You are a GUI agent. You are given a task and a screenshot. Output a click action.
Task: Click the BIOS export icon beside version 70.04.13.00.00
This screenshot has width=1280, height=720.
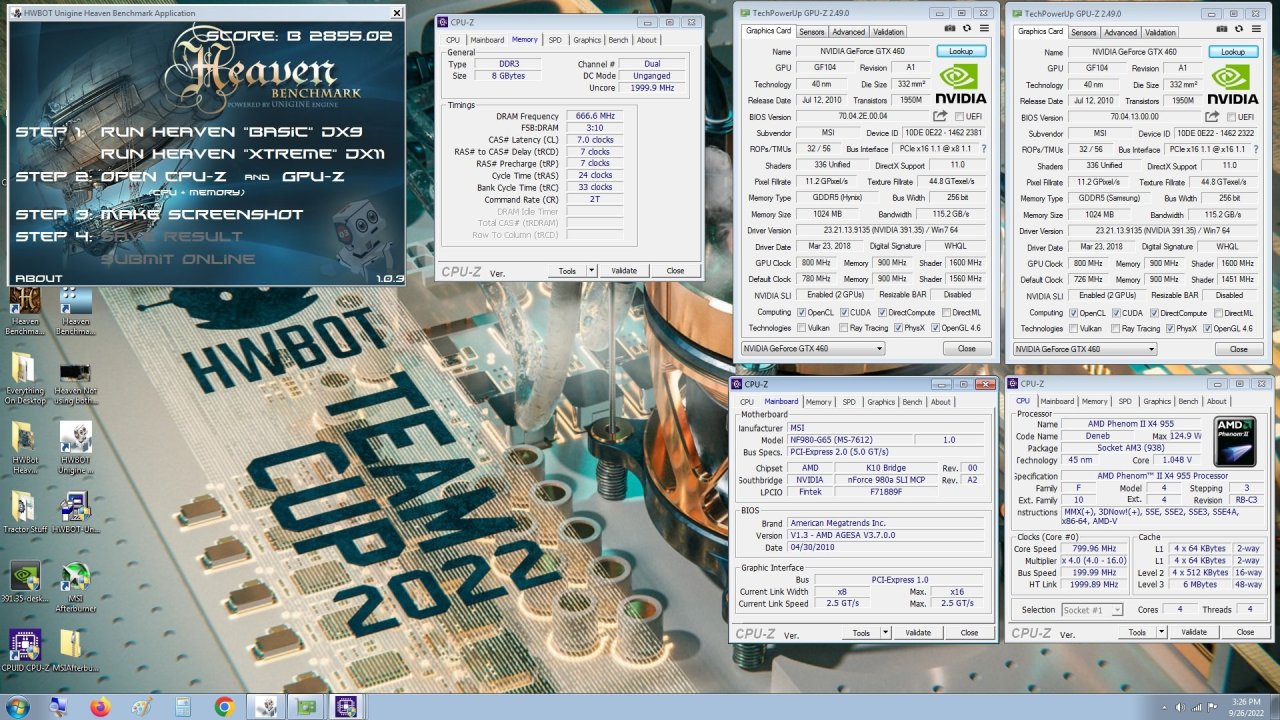pyautogui.click(x=1213, y=117)
